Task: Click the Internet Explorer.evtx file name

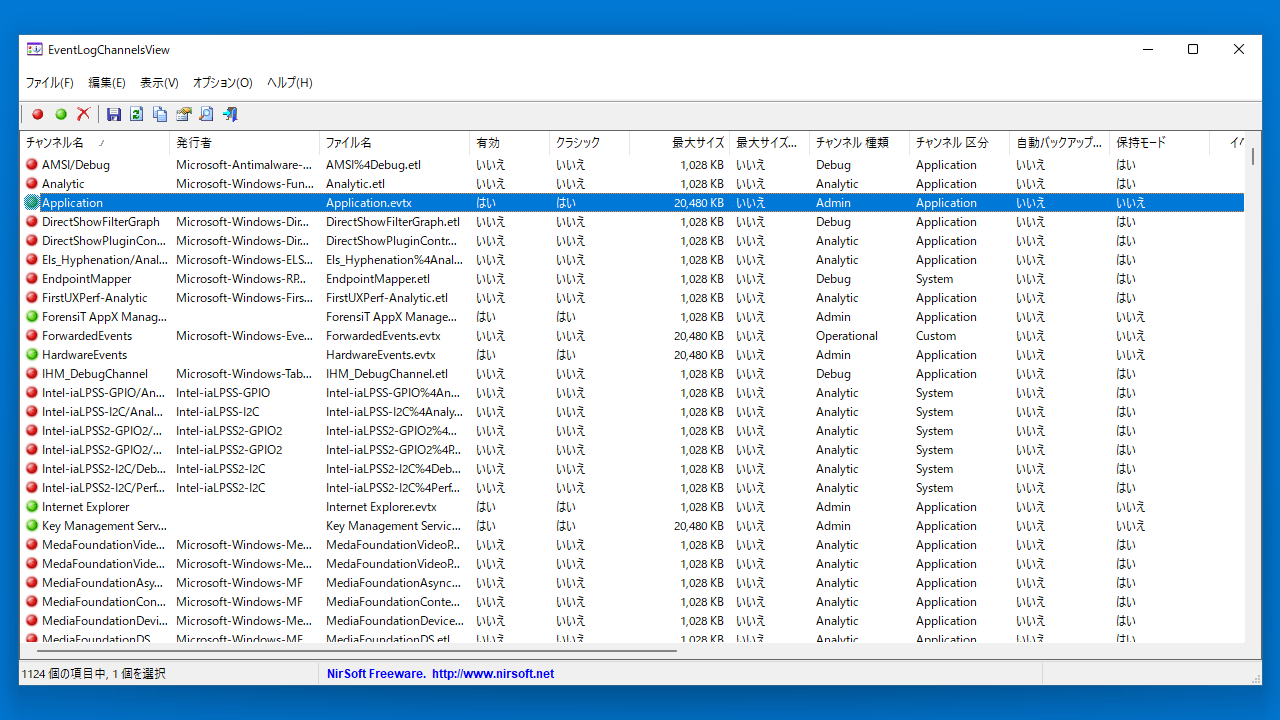Action: point(381,507)
